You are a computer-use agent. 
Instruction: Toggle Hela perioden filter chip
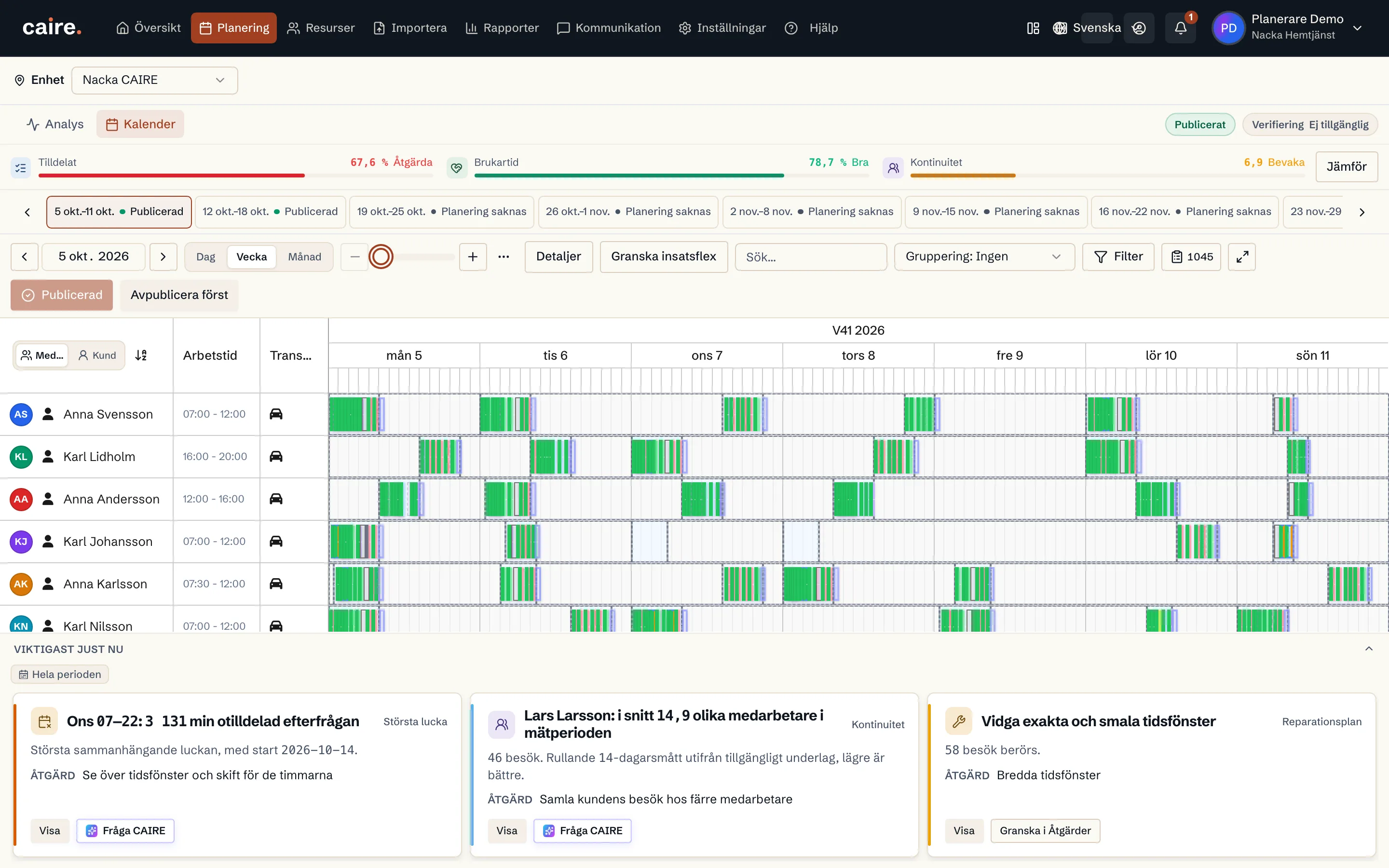(x=60, y=675)
